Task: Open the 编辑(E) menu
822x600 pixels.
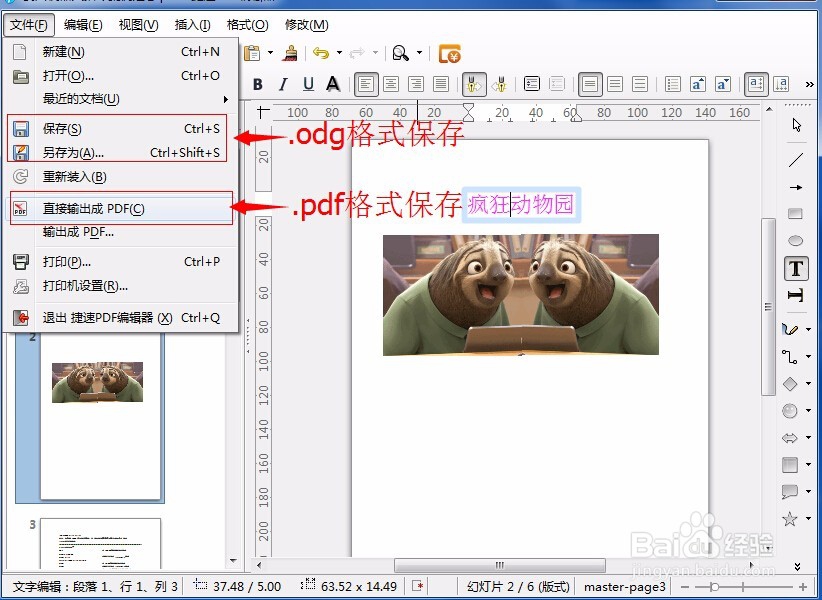Action: (x=83, y=25)
